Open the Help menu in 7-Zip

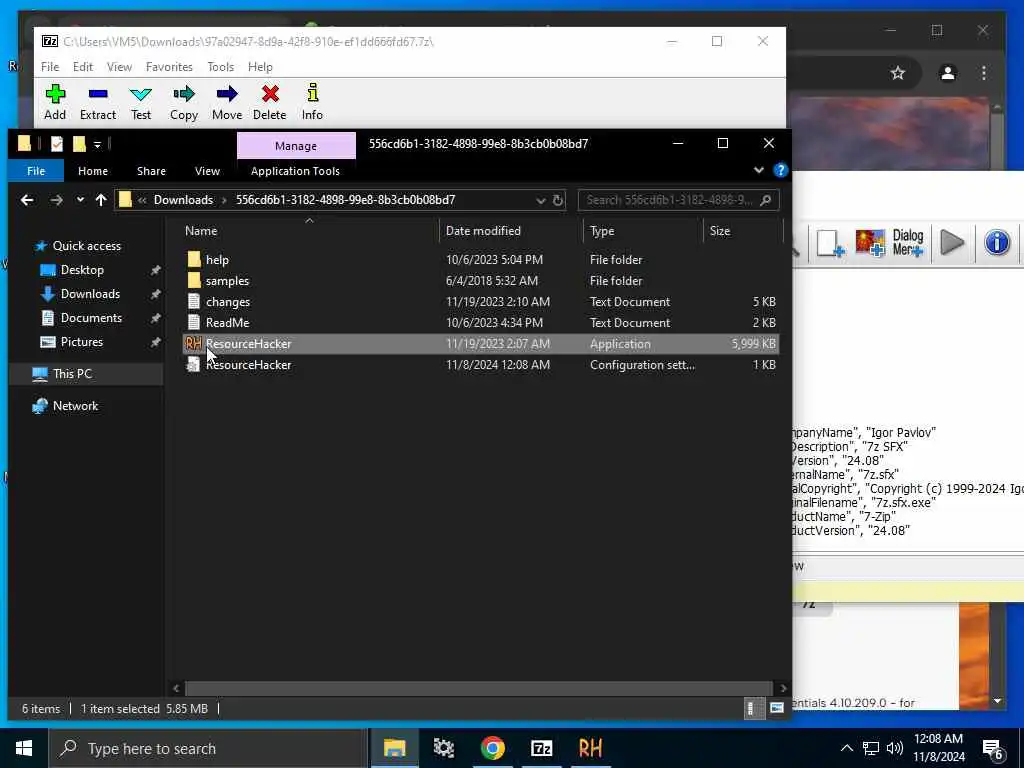[260, 67]
